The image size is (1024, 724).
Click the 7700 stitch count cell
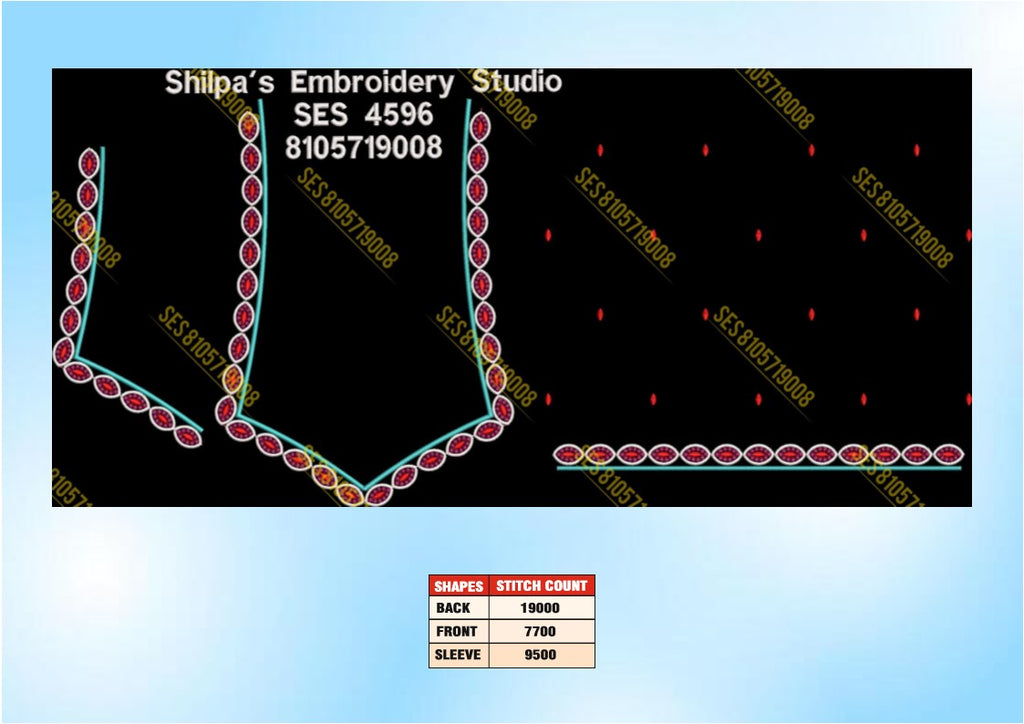point(541,631)
